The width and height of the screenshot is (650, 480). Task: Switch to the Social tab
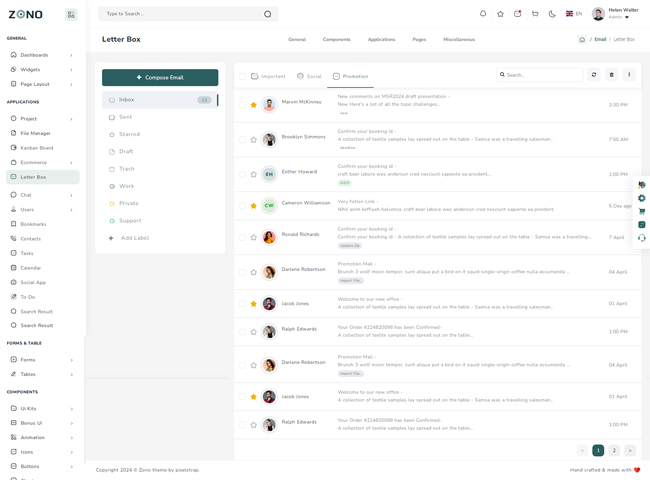309,76
